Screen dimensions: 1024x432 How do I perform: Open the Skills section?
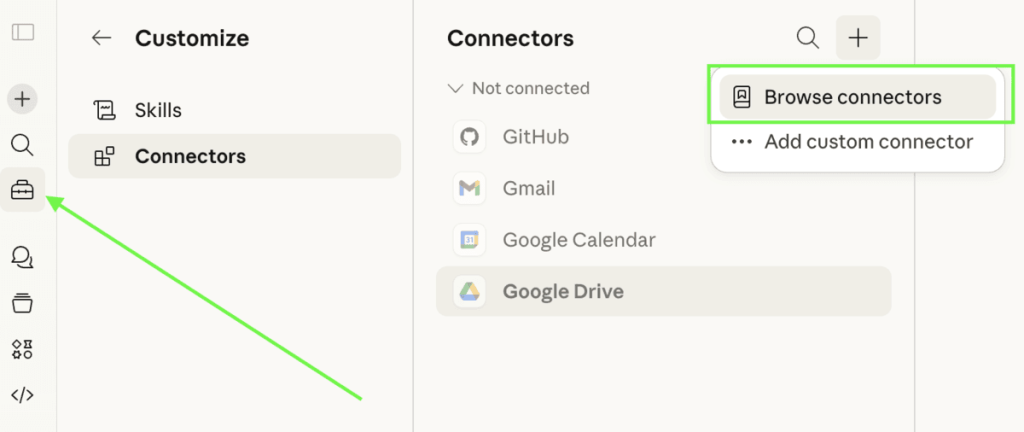coord(158,110)
